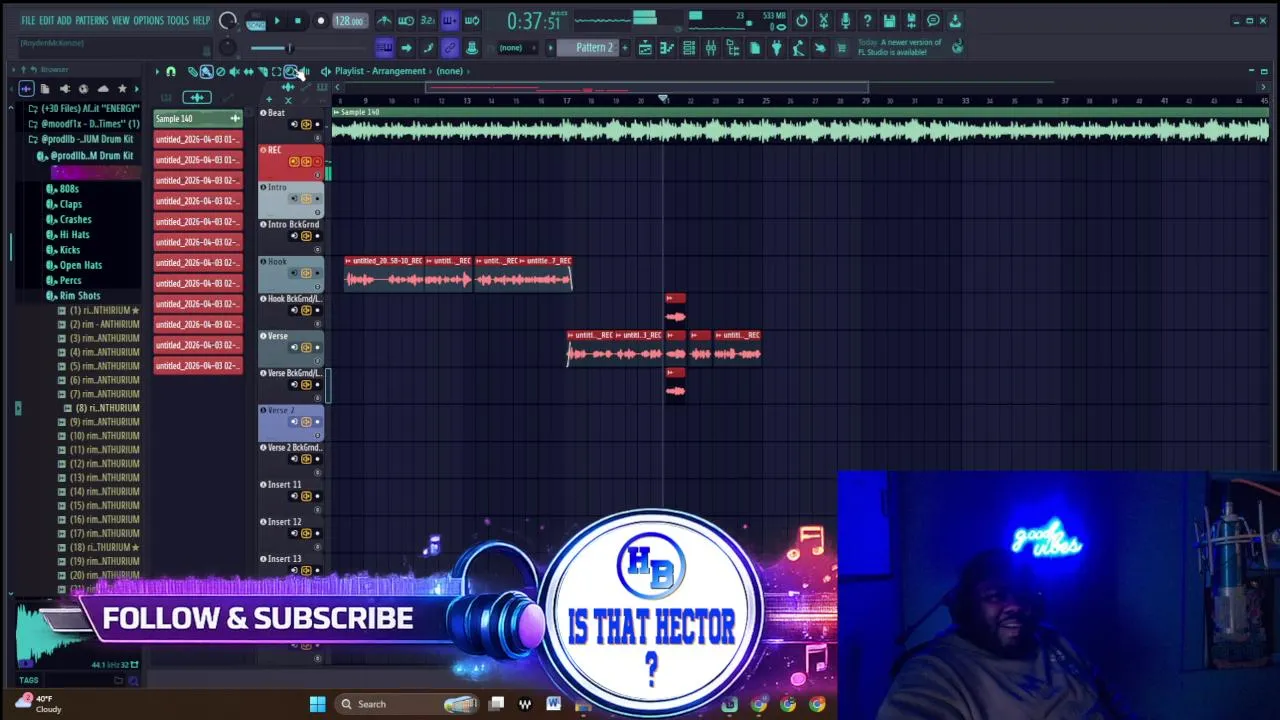Save project with the floppy disk icon
1280x720 pixels.
tap(889, 20)
